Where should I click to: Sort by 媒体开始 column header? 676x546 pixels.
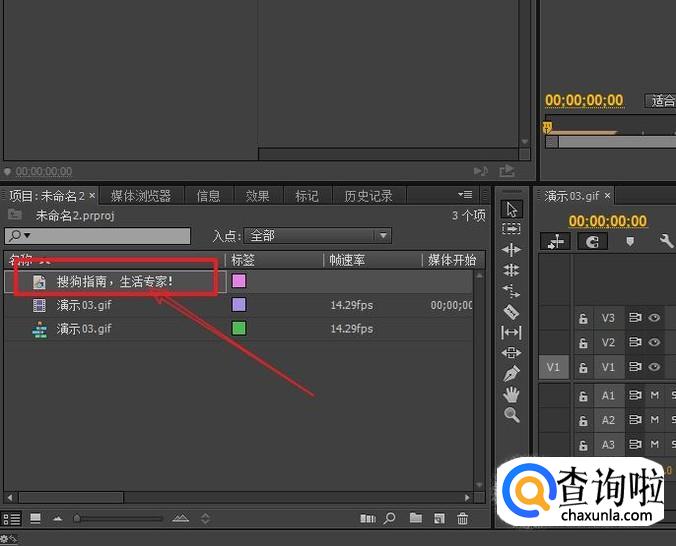click(452, 260)
